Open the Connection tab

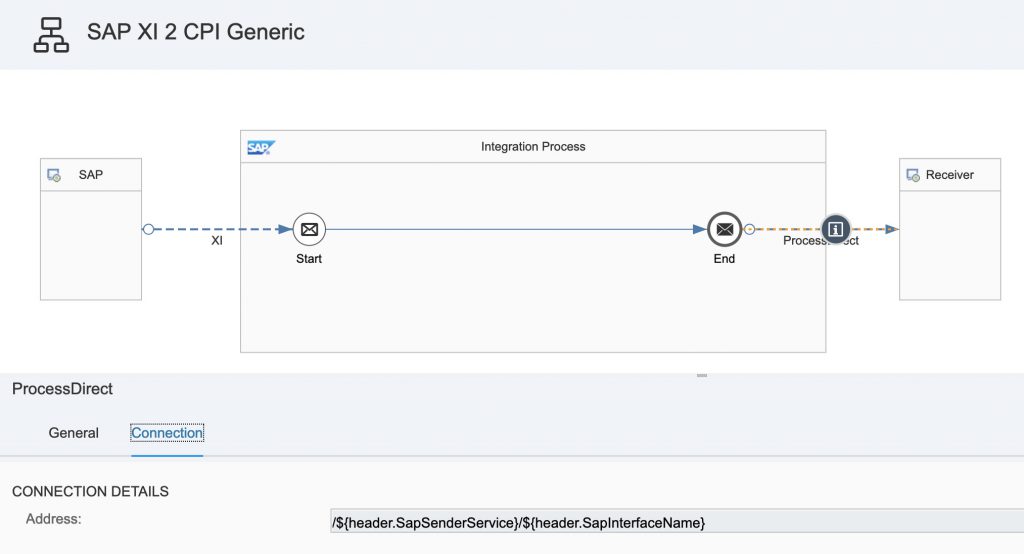[167, 433]
